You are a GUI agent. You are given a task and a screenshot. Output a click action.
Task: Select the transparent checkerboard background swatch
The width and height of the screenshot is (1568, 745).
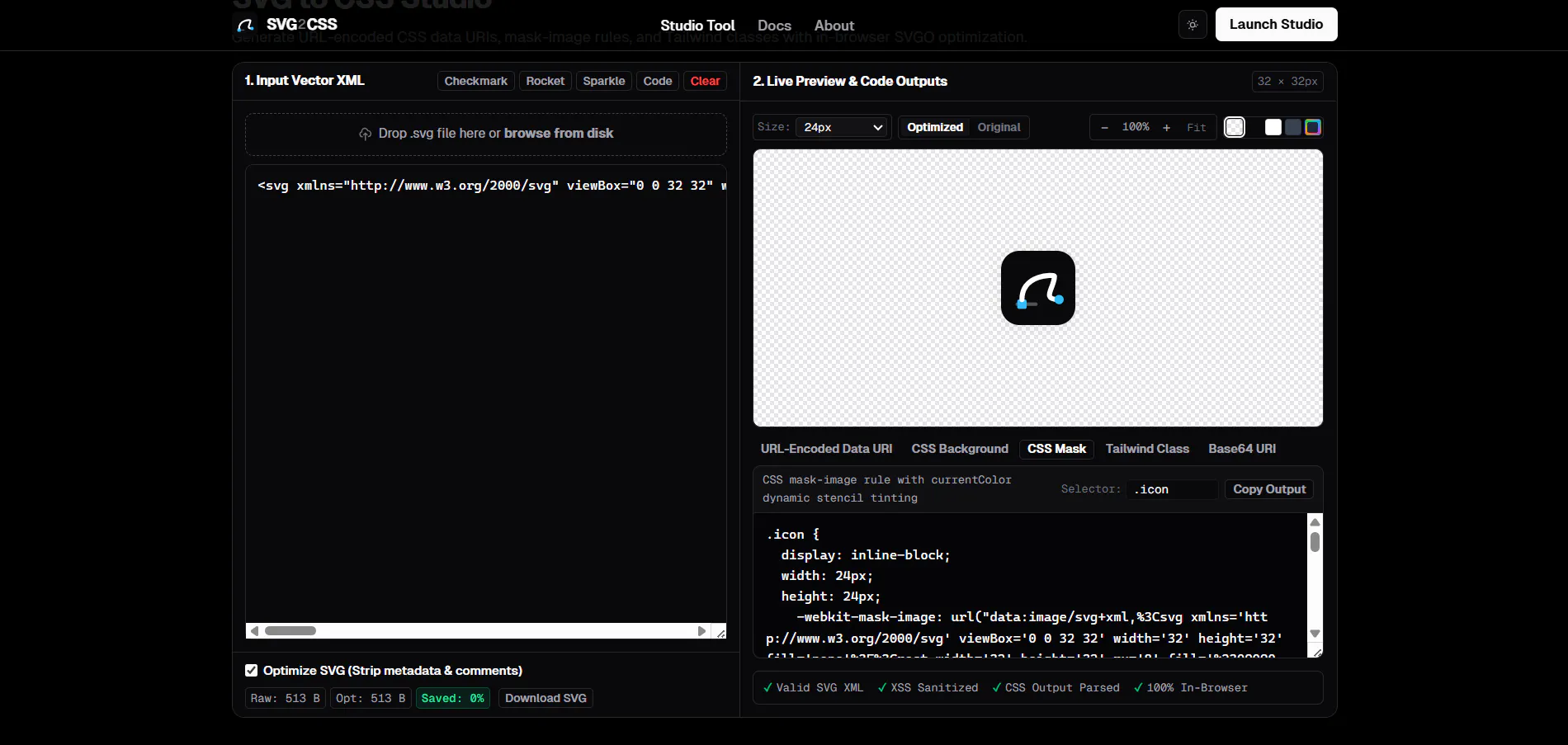pos(1235,127)
